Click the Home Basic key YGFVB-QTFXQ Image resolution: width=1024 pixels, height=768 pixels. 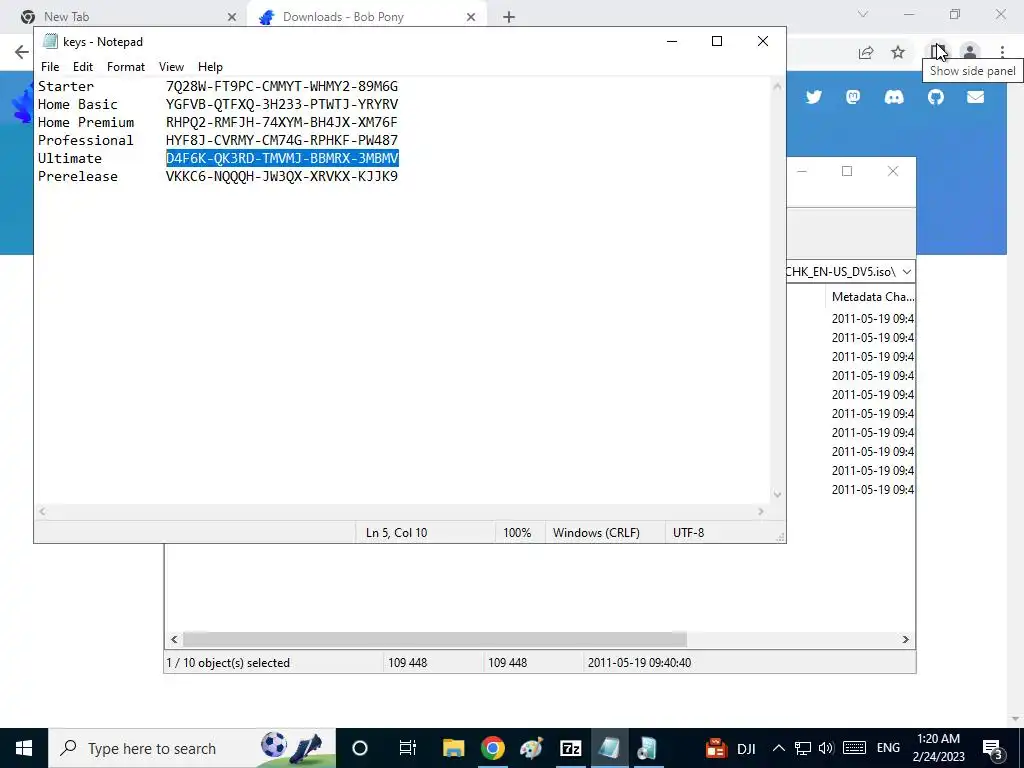click(x=282, y=104)
